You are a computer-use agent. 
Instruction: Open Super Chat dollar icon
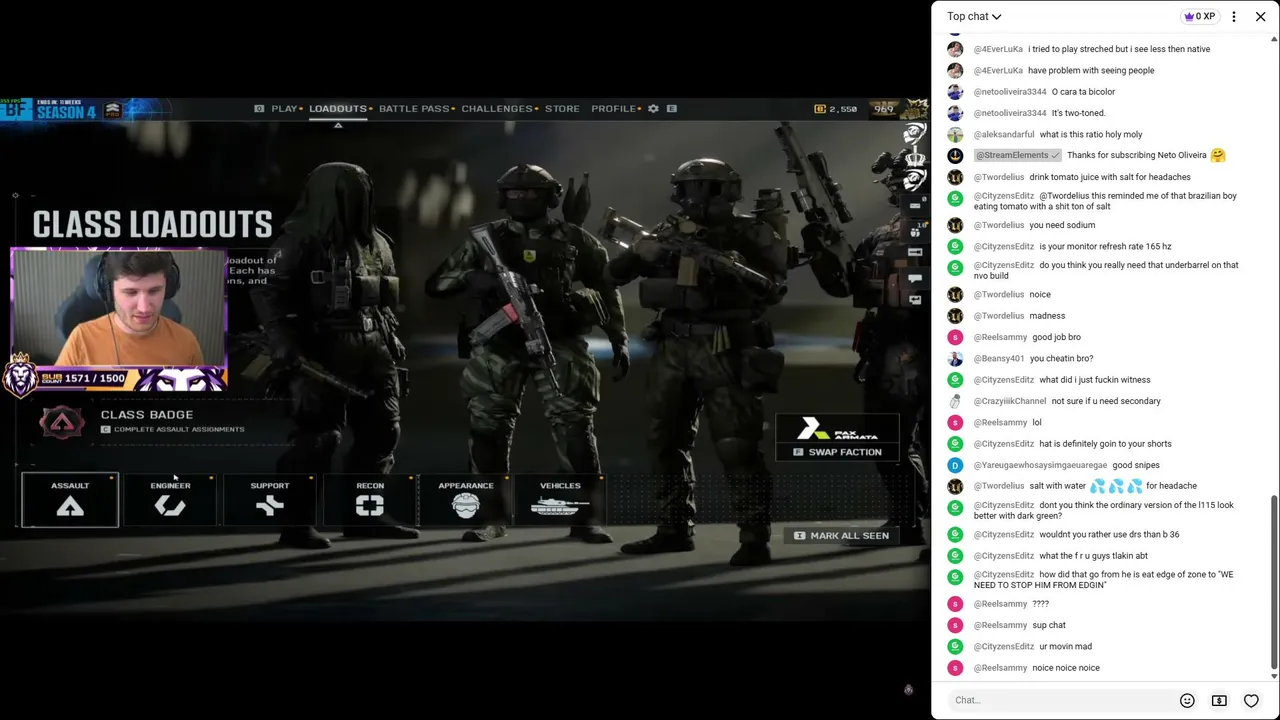(x=1219, y=700)
